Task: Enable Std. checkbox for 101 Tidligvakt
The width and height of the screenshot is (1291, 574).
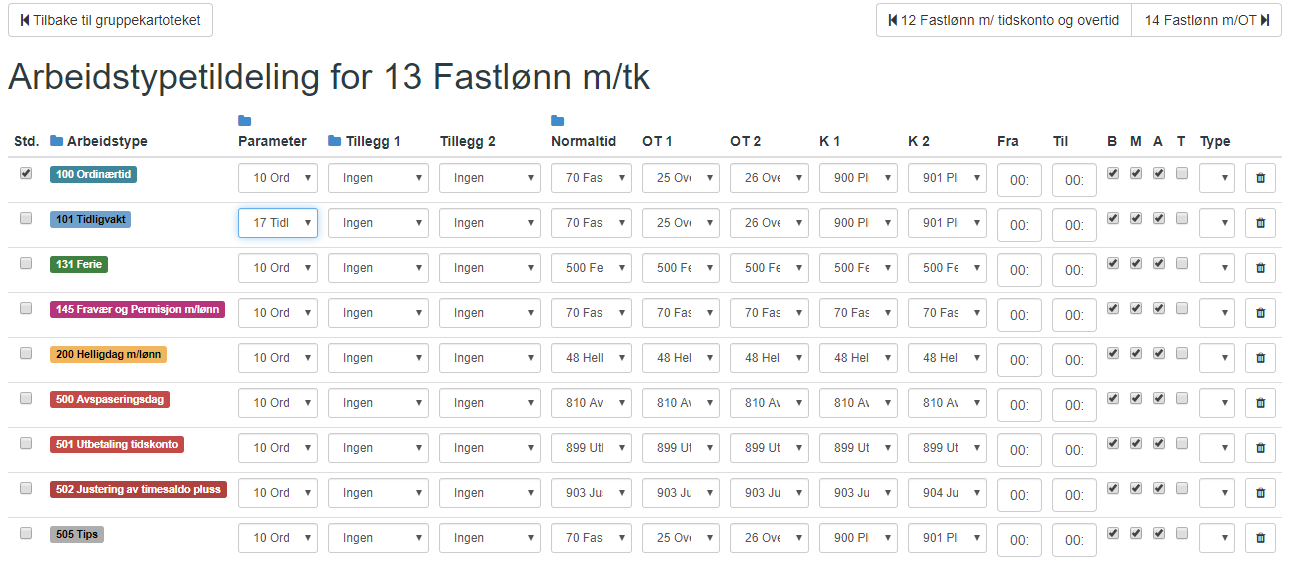Action: pyautogui.click(x=26, y=218)
